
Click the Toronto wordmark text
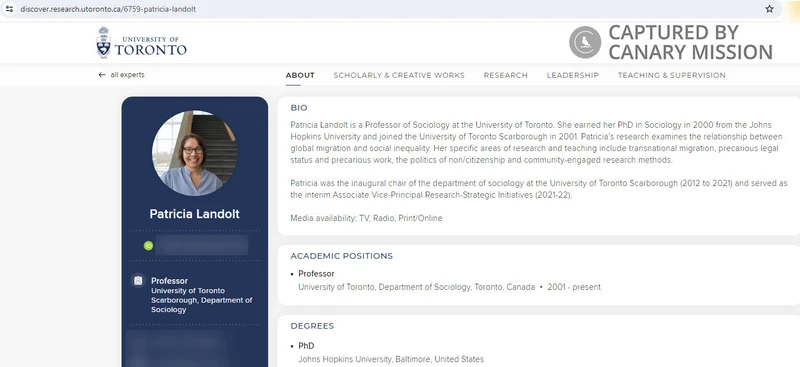pos(151,50)
